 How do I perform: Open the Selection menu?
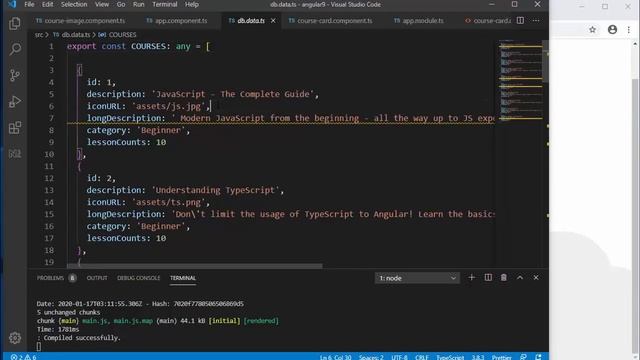[x=74, y=4]
